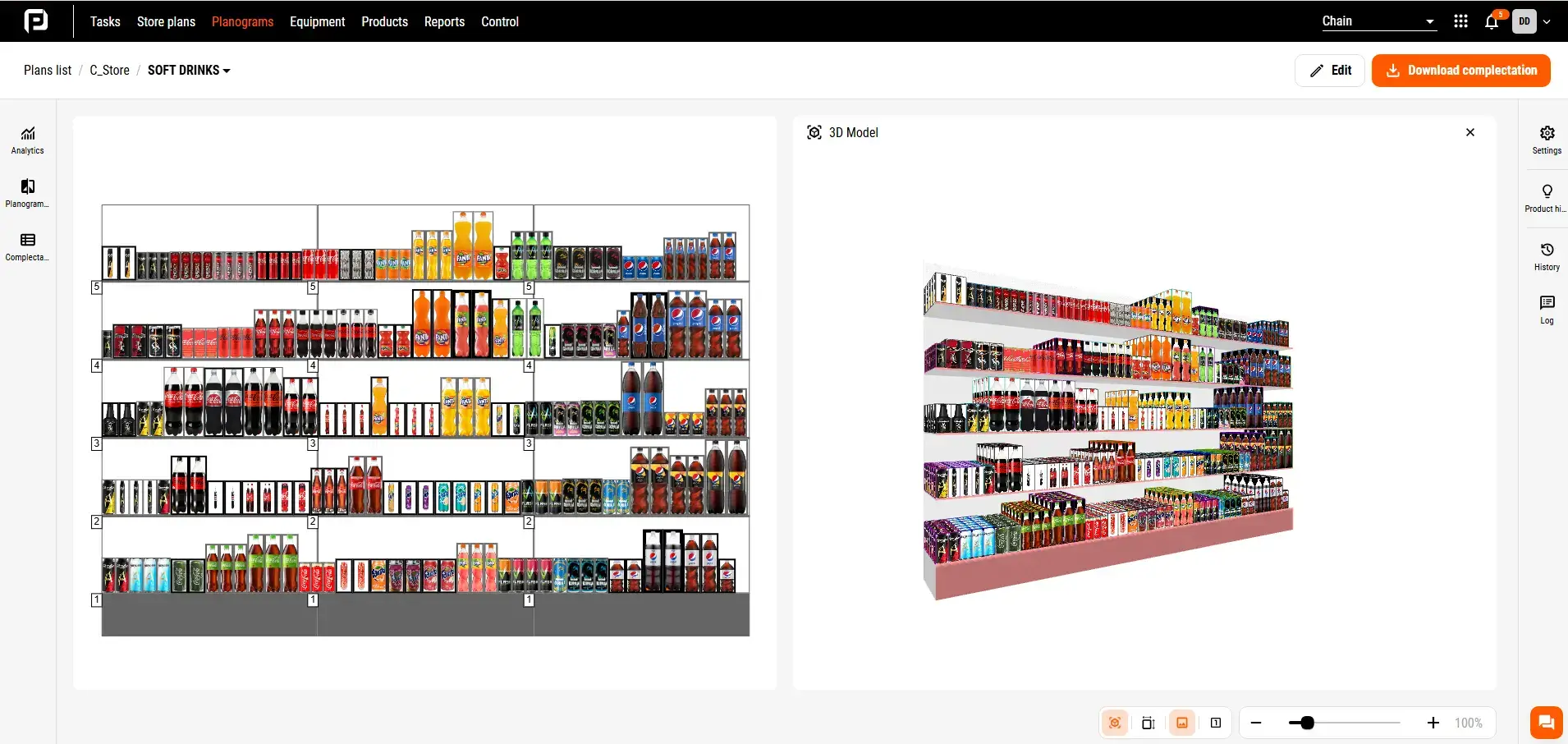View the planogram History
Image resolution: width=1568 pixels, height=744 pixels.
coord(1547,256)
